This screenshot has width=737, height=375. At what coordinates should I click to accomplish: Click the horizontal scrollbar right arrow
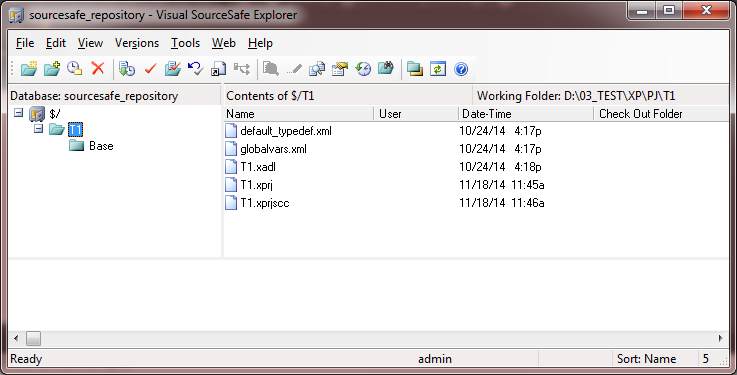[x=721, y=338]
